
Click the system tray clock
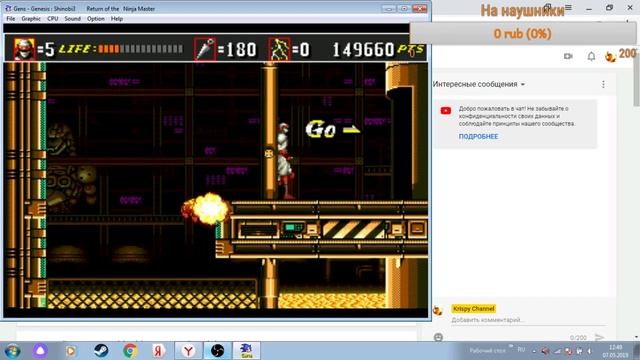(616, 351)
